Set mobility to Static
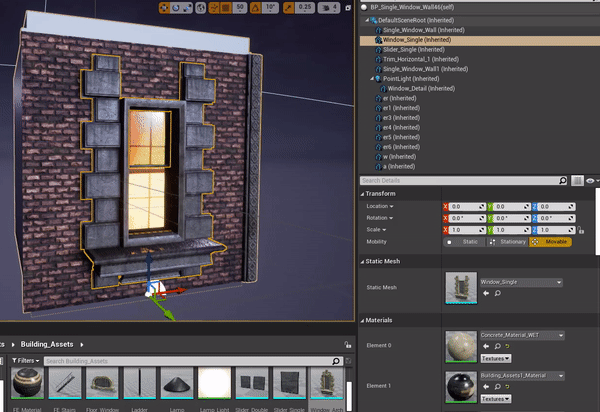Image resolution: width=600 pixels, height=412 pixels. click(465, 242)
